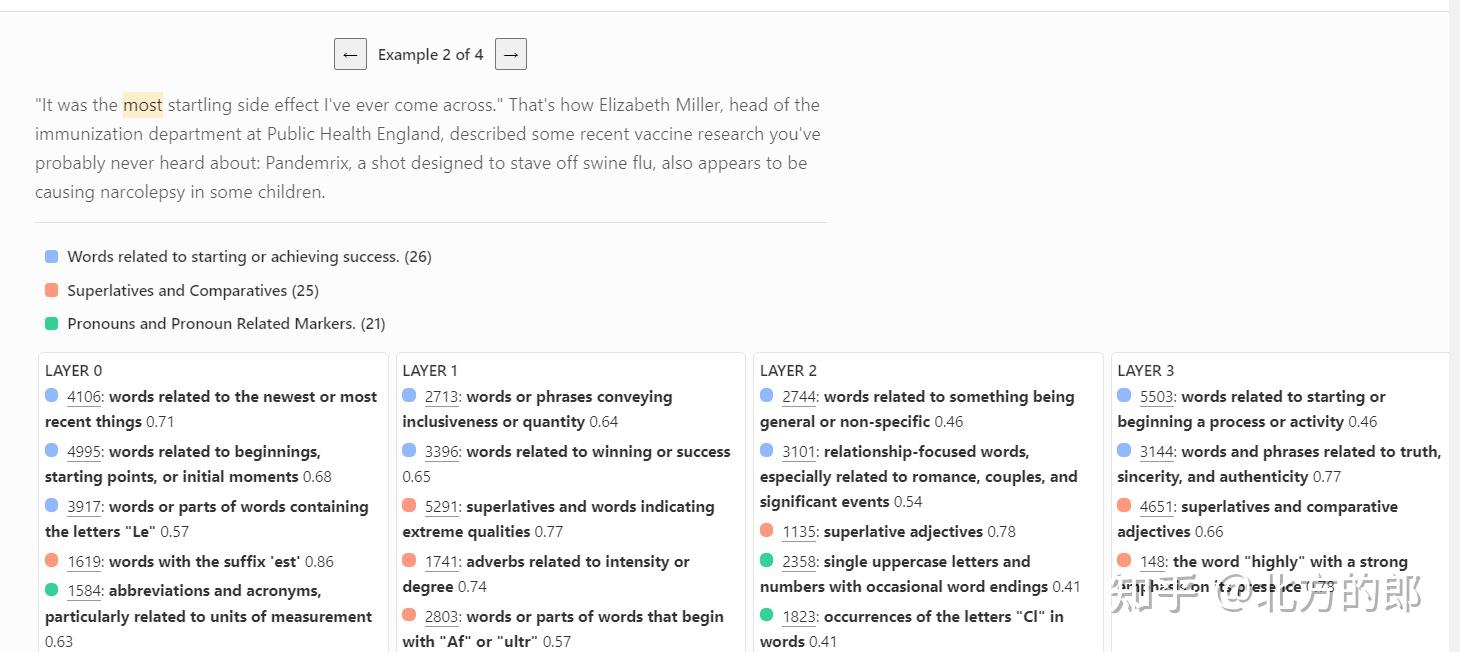This screenshot has height=652, width=1460.
Task: Open feature 5291 superlatives extreme qualities
Action: [441, 507]
